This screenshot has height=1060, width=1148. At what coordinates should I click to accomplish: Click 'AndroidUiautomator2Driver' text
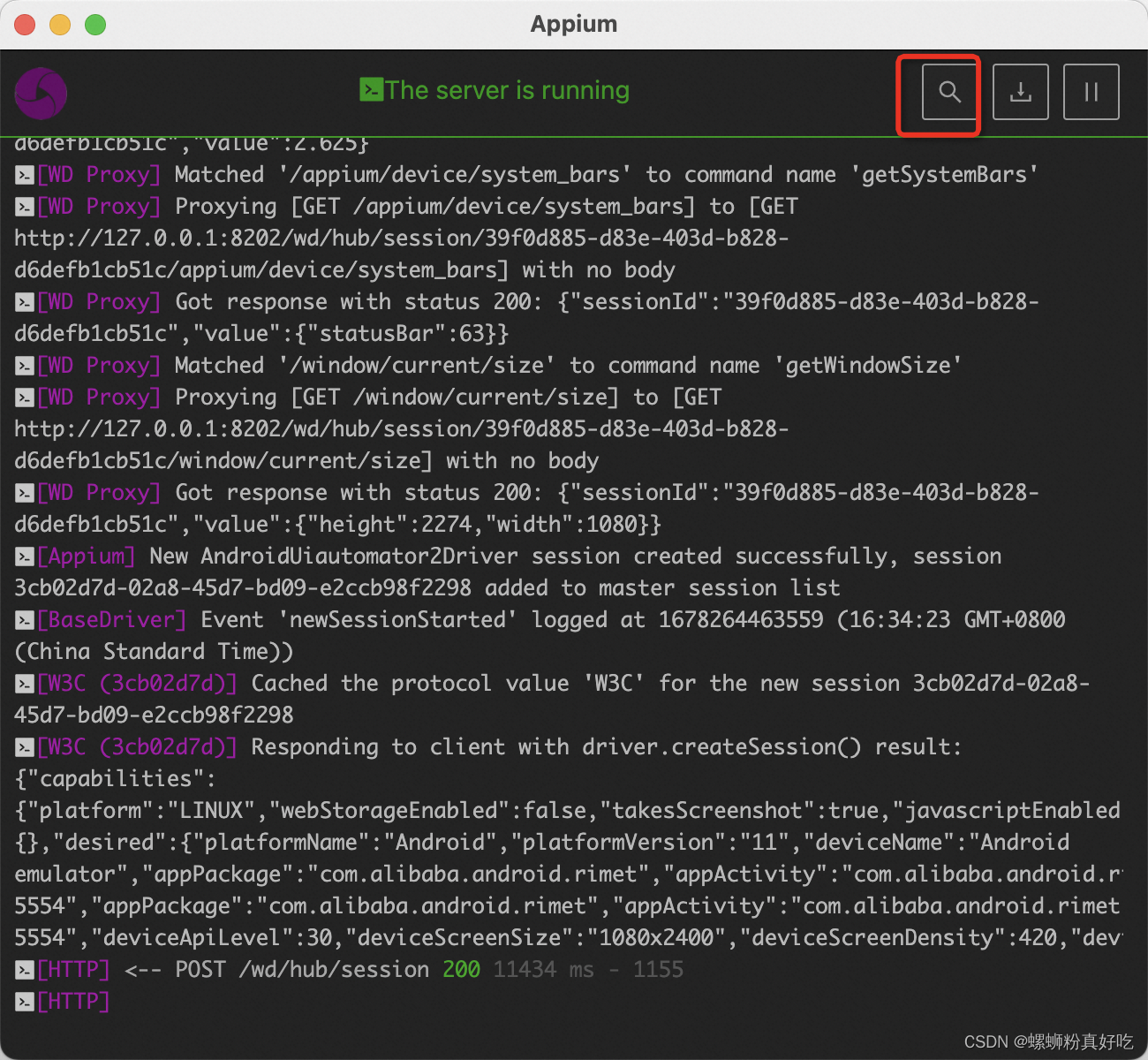[x=359, y=556]
